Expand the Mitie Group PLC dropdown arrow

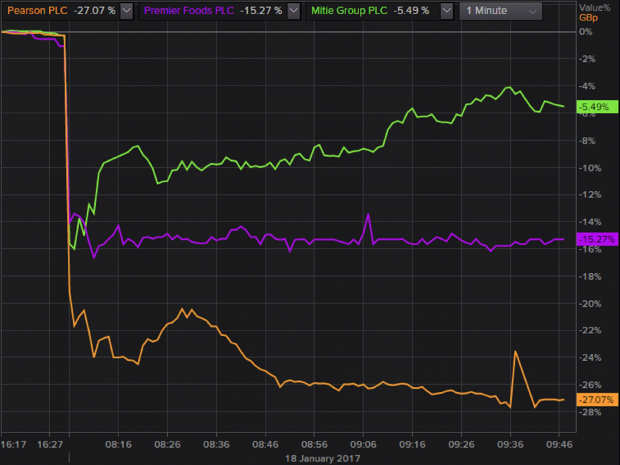pyautogui.click(x=446, y=11)
